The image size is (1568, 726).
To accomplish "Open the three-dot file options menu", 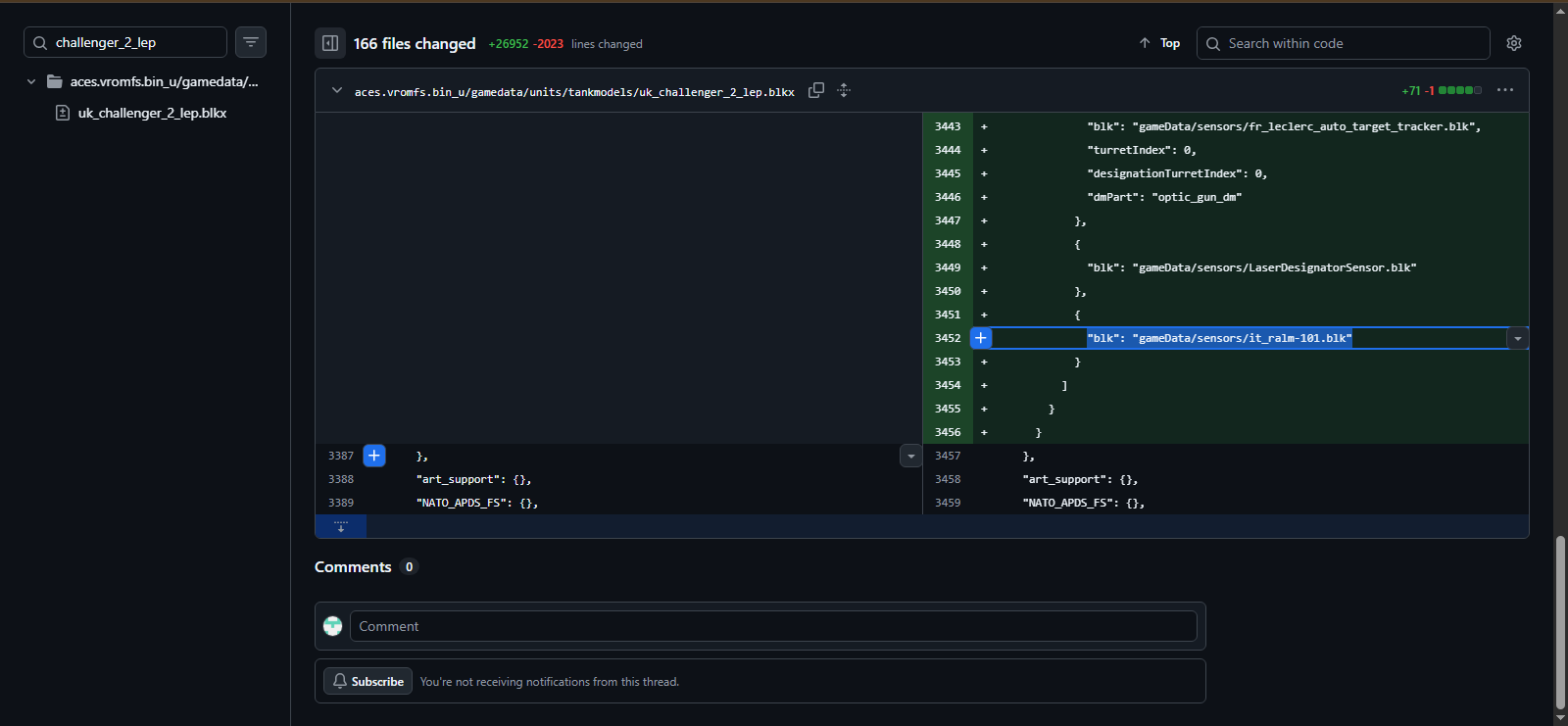I will pyautogui.click(x=1505, y=90).
